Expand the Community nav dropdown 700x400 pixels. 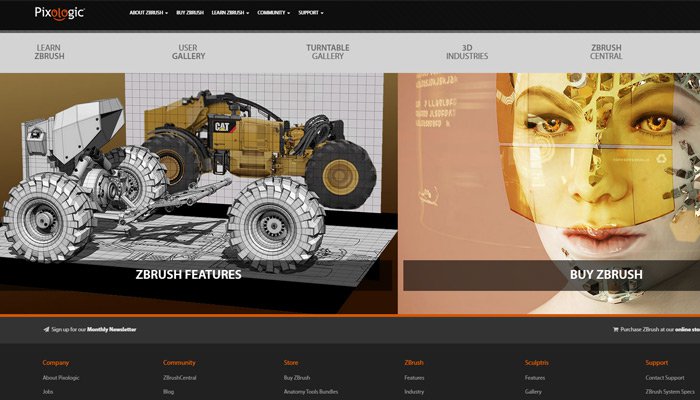[x=274, y=13]
